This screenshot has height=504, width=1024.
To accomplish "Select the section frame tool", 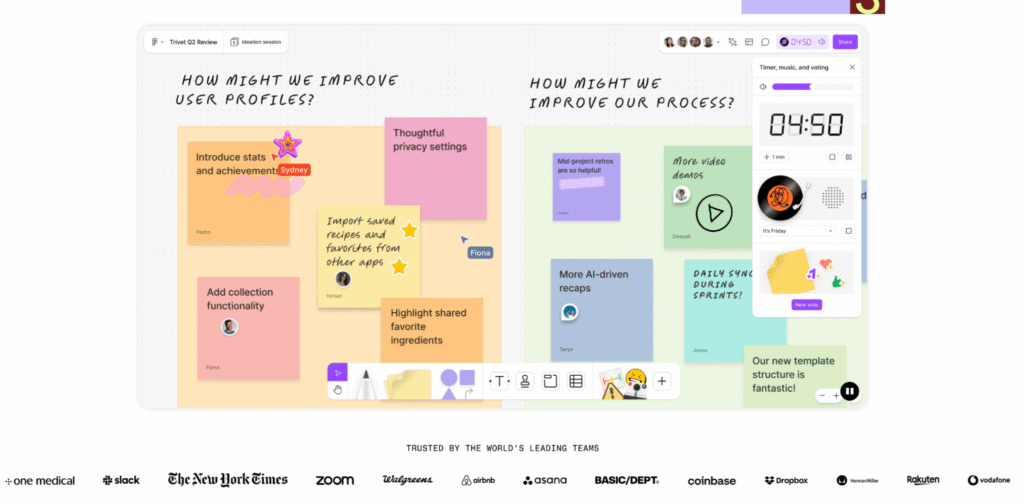I will click(550, 381).
